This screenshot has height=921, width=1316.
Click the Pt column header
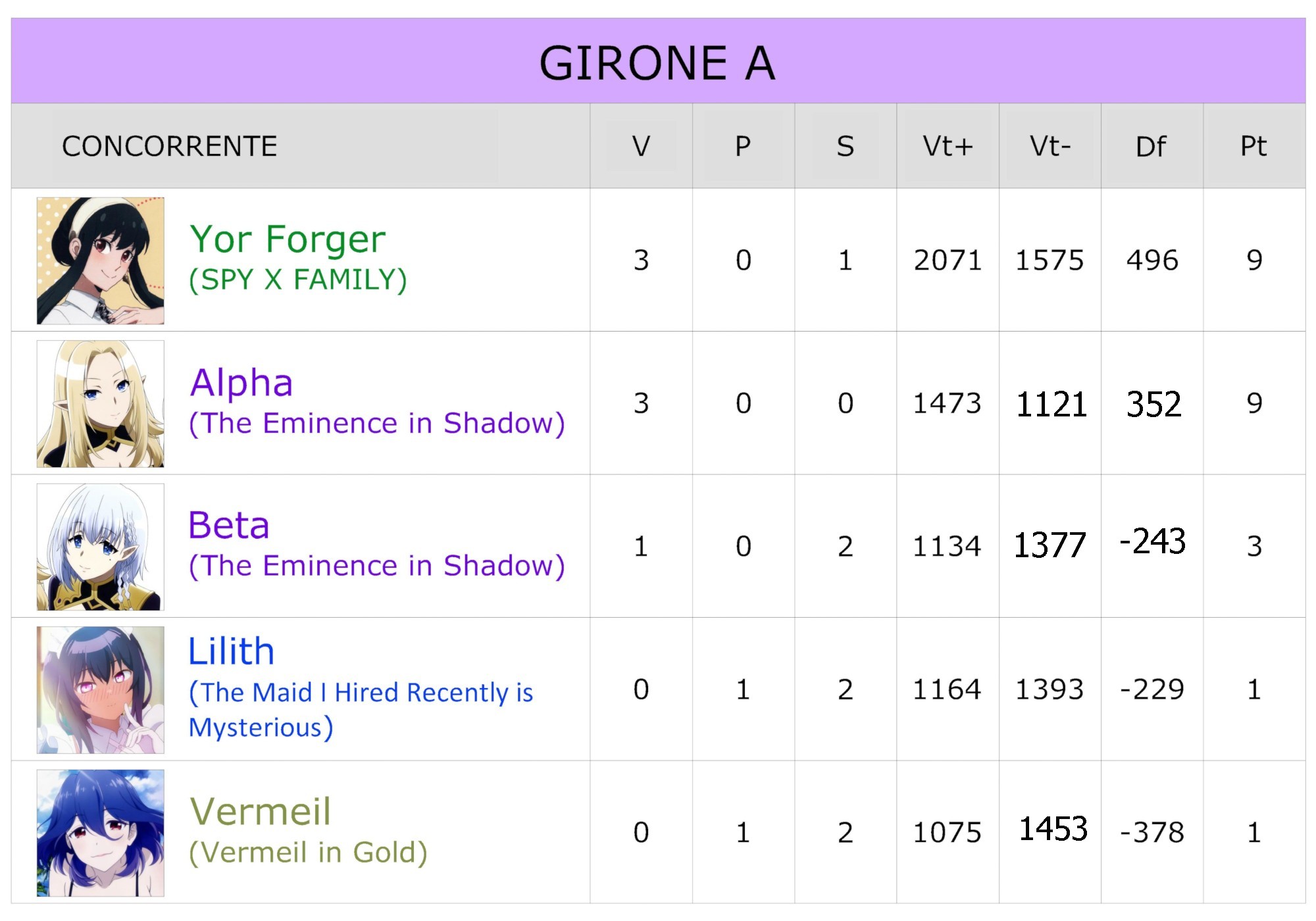(1253, 146)
